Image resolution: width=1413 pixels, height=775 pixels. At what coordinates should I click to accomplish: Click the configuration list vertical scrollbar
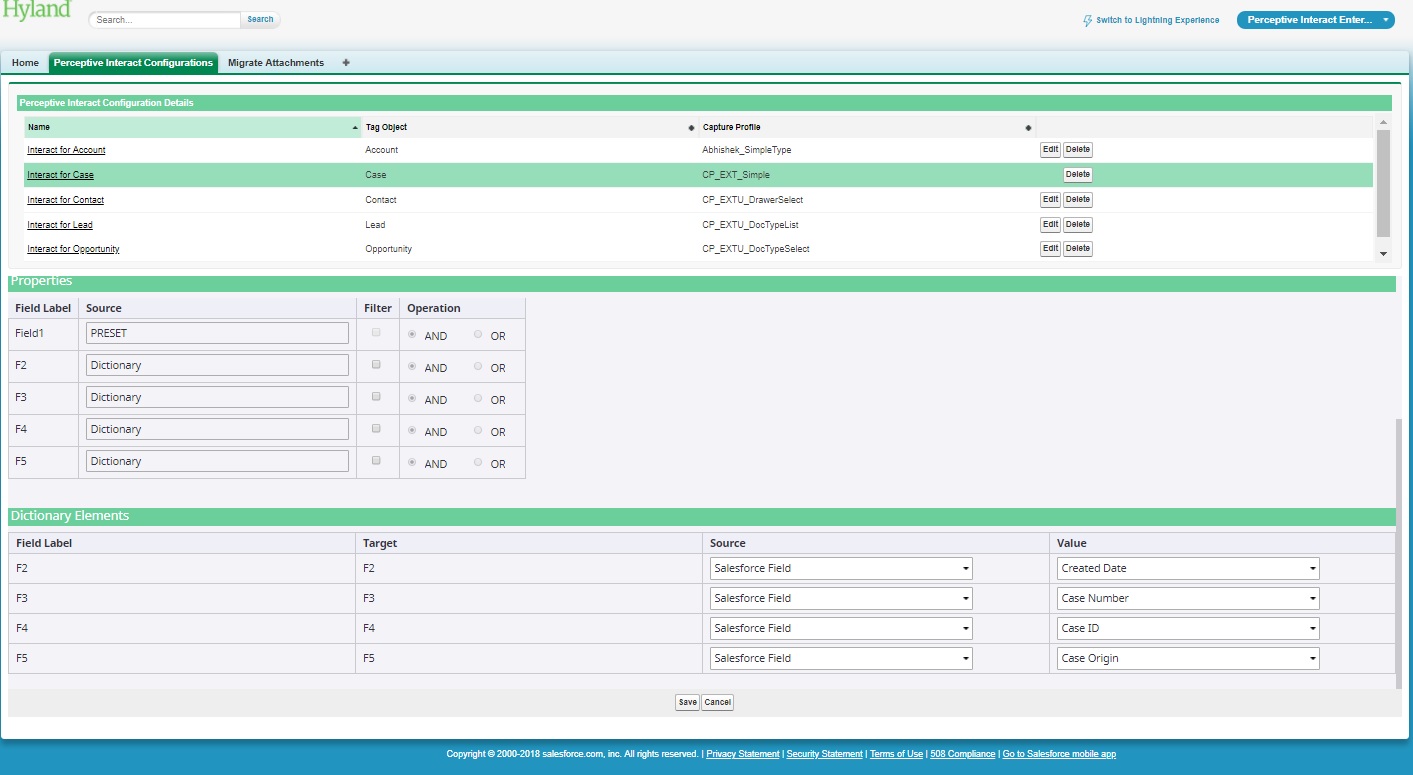click(x=1384, y=183)
